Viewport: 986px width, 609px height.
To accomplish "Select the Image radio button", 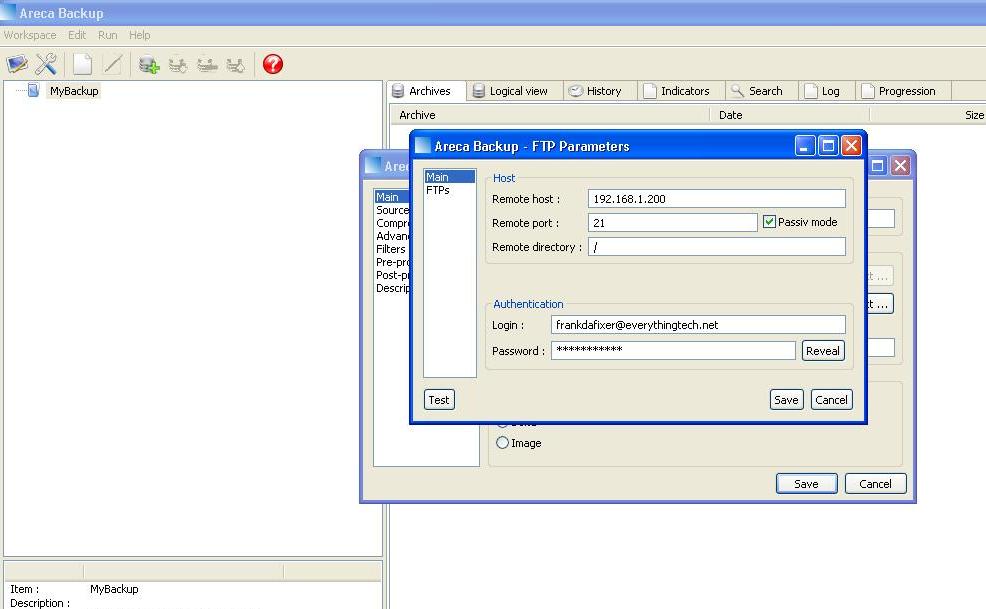I will 503,443.
